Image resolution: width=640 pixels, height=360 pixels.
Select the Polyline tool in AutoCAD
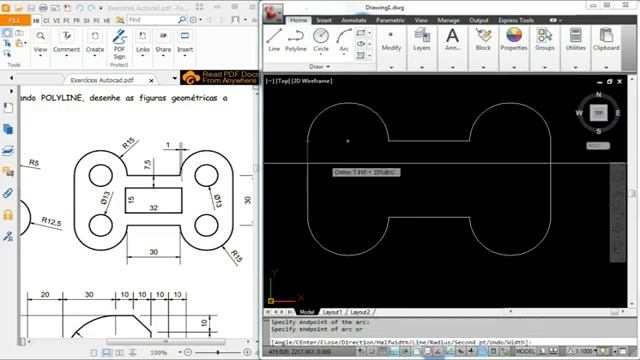[296, 40]
